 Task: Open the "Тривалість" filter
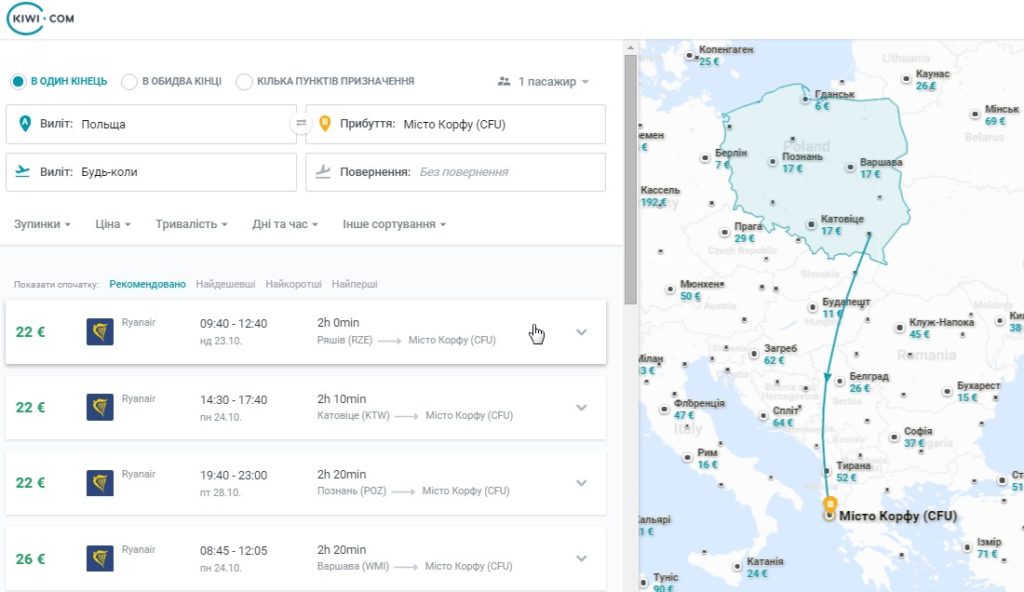click(191, 224)
